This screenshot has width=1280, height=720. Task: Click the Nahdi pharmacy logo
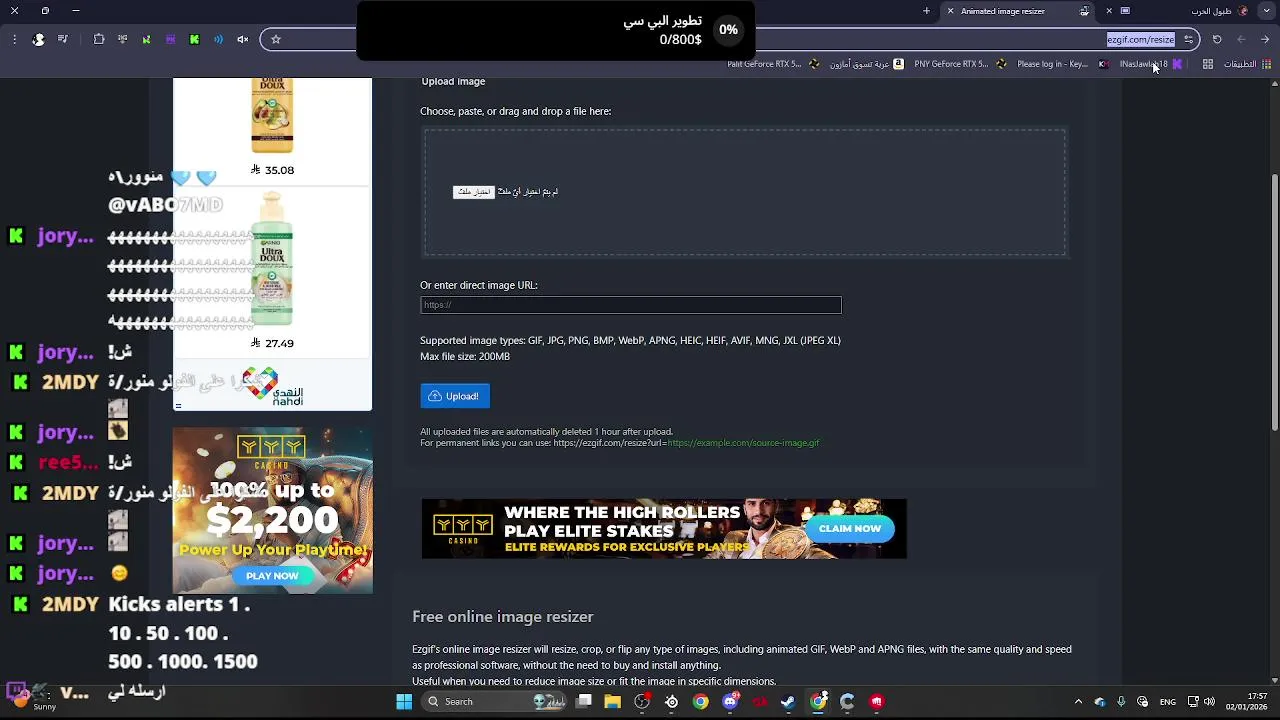(272, 385)
